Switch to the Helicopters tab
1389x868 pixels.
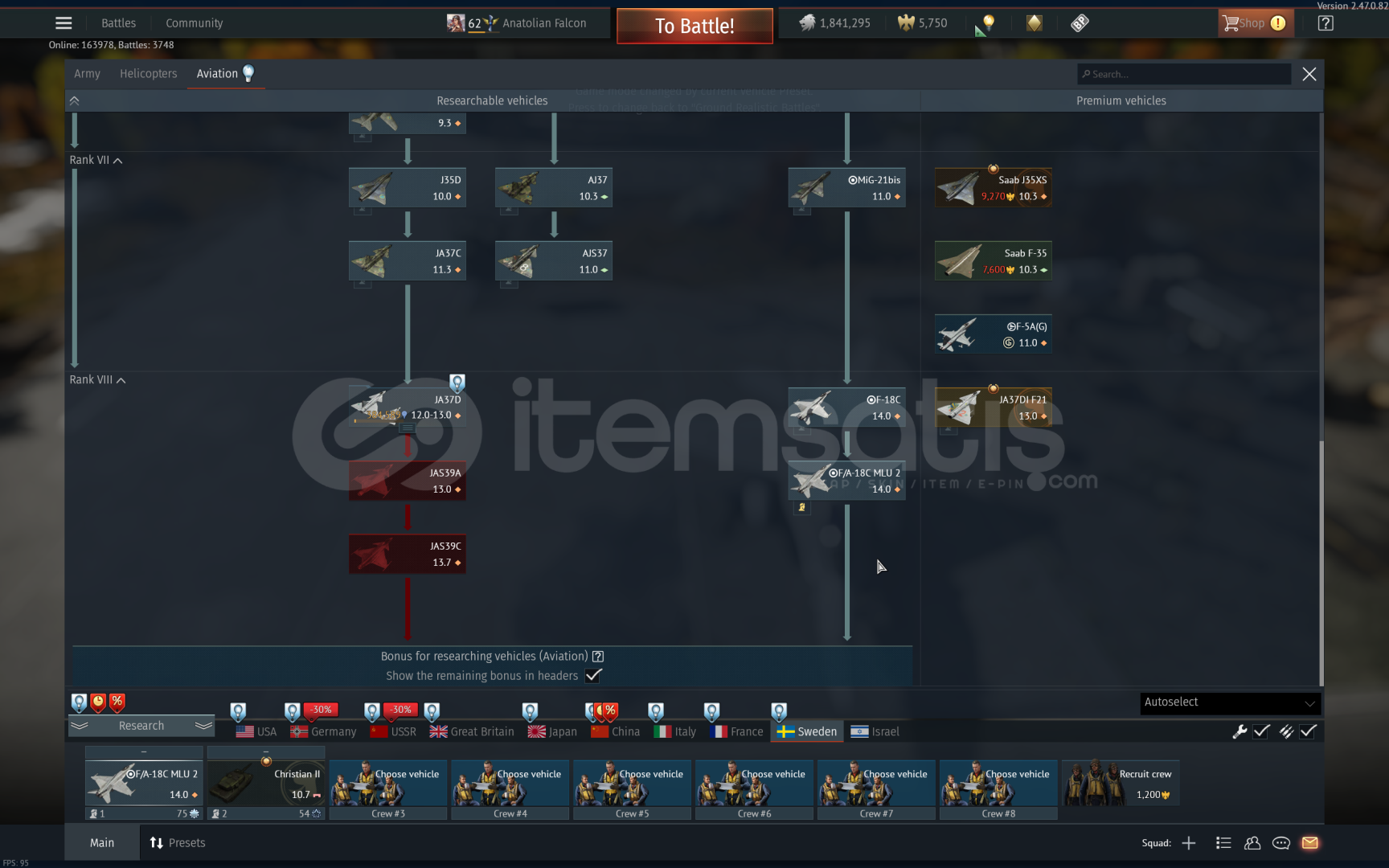pos(148,73)
